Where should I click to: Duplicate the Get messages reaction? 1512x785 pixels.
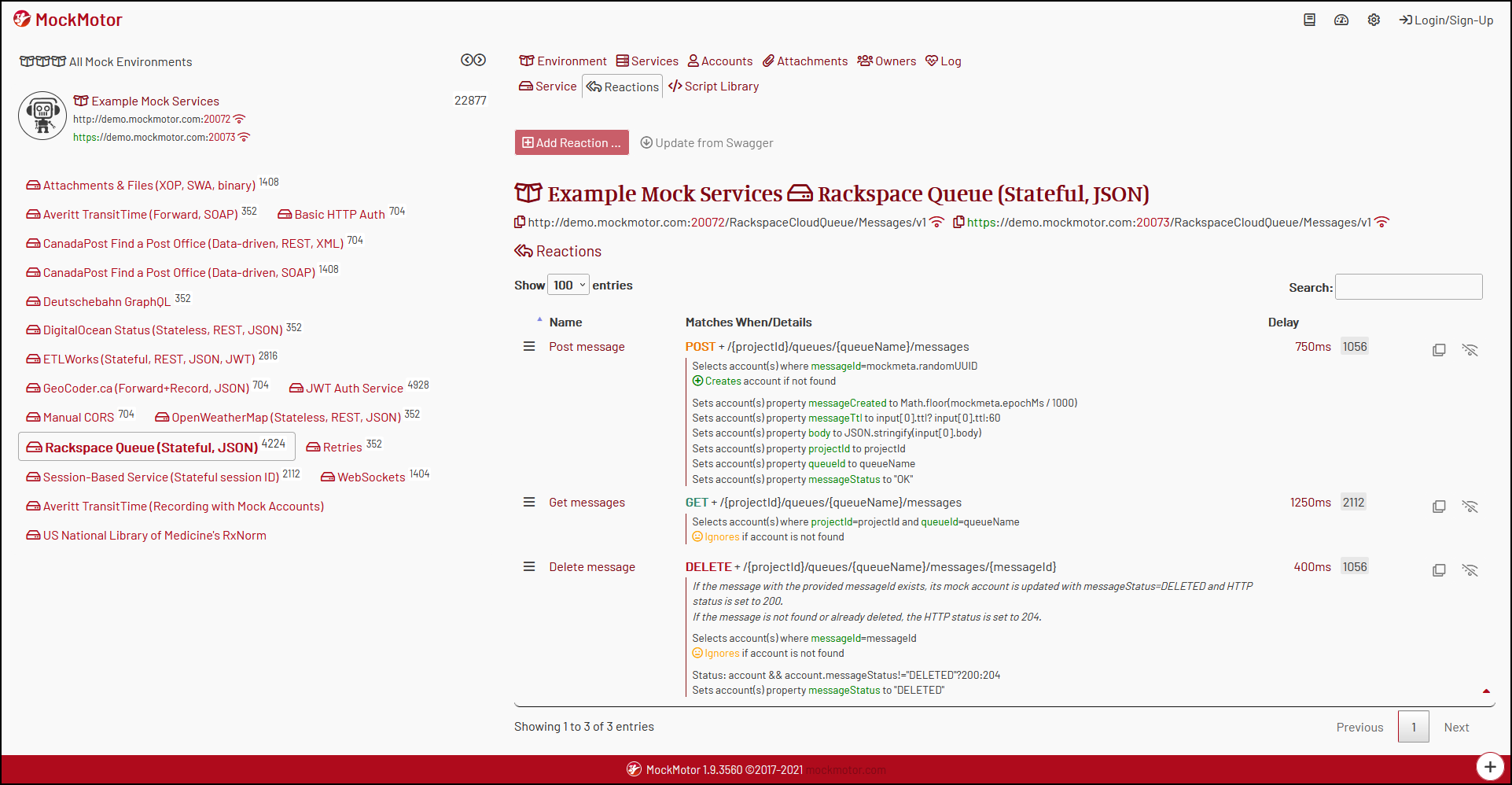point(1439,506)
